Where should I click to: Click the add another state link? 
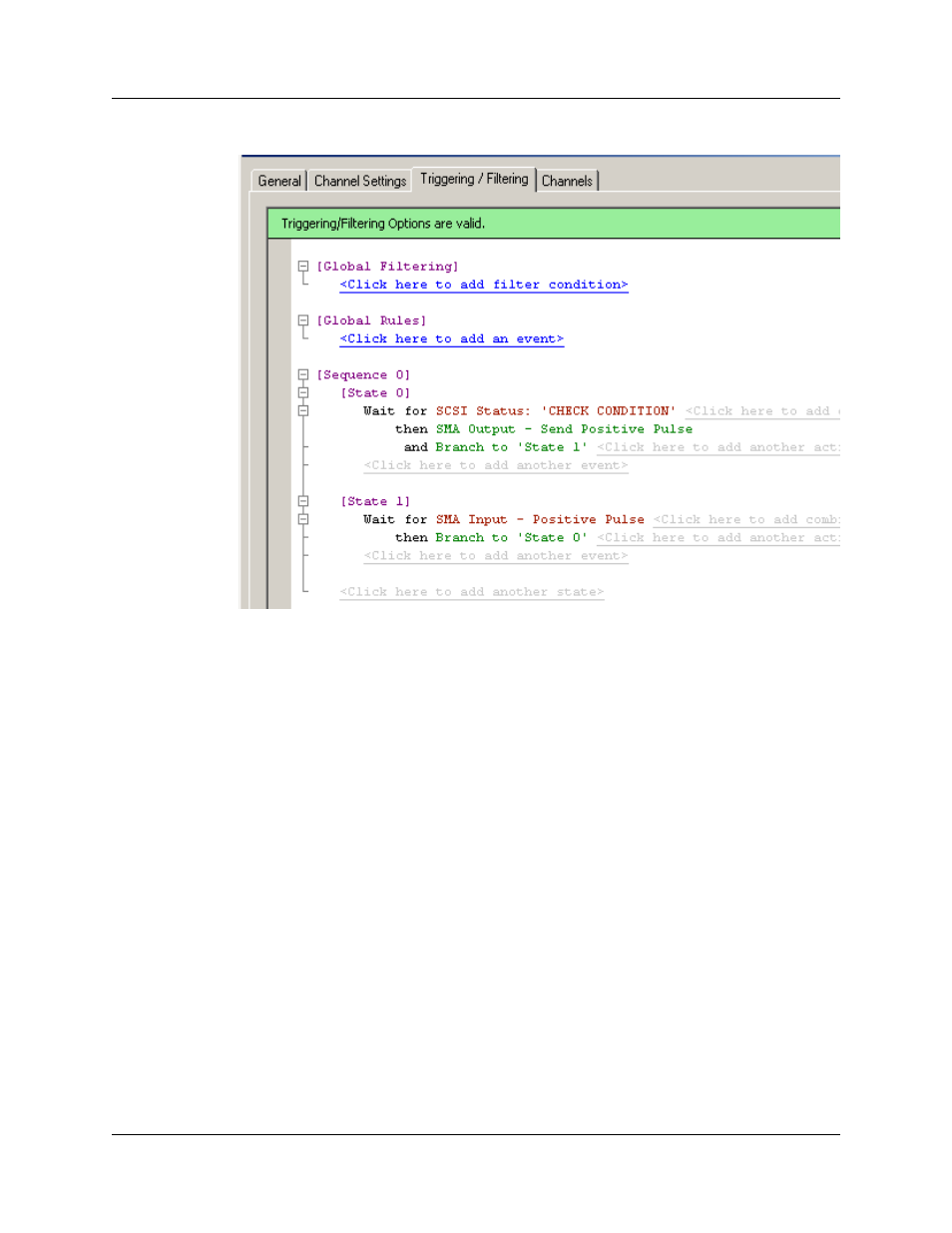tap(472, 592)
